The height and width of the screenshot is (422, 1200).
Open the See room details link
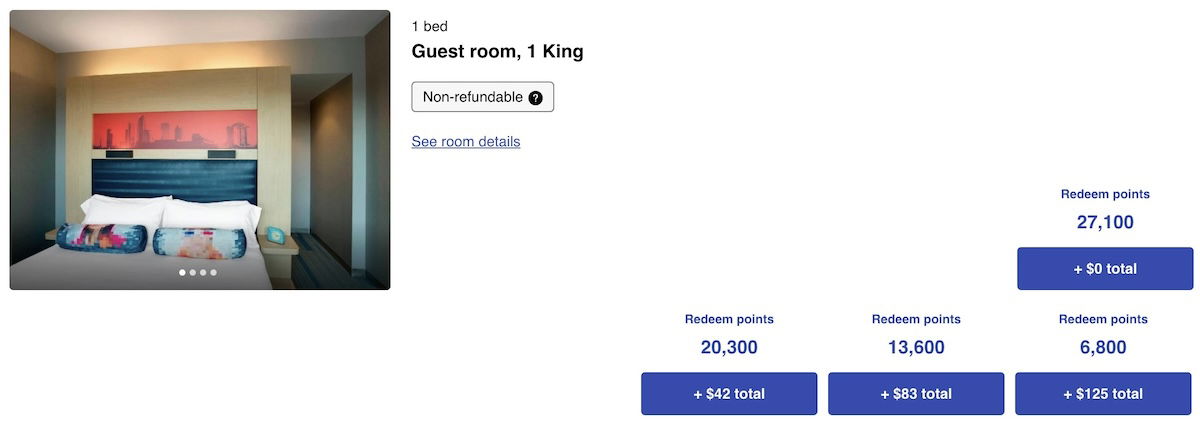[466, 142]
